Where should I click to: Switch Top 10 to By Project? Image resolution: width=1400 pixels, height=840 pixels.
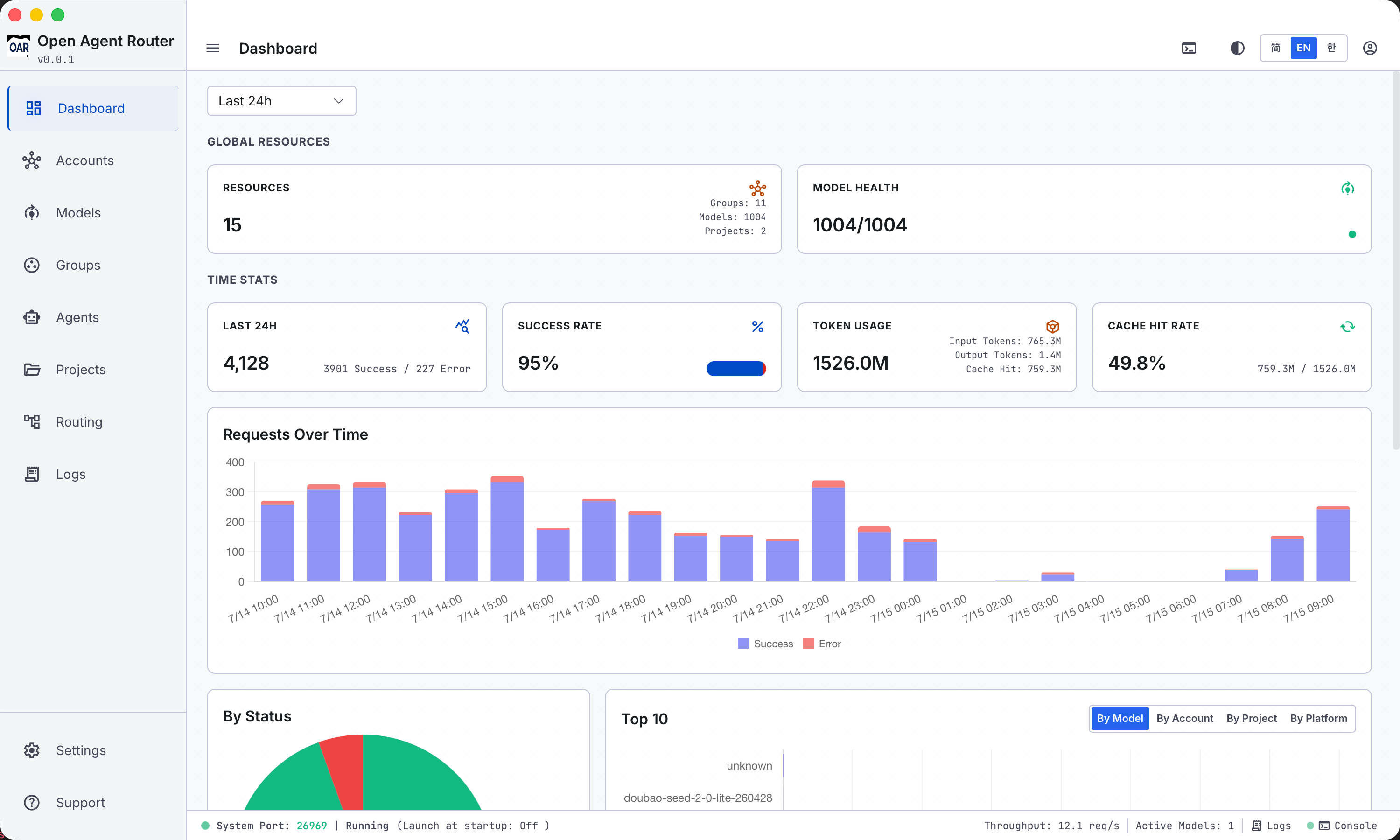[x=1252, y=718]
